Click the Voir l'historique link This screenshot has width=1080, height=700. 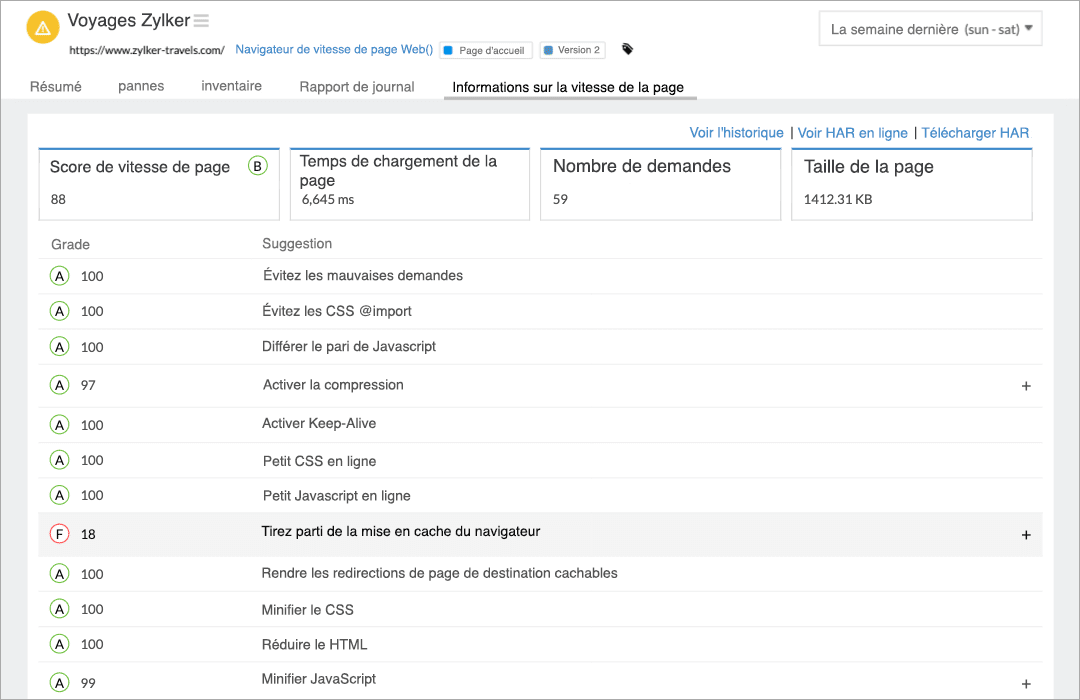tap(736, 133)
